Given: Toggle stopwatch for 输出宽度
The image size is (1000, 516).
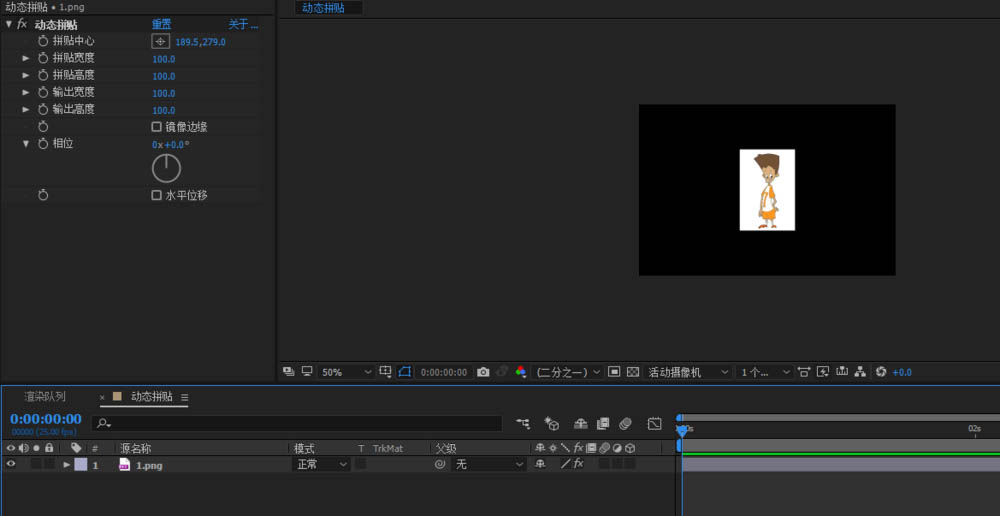Looking at the screenshot, I should (x=43, y=92).
